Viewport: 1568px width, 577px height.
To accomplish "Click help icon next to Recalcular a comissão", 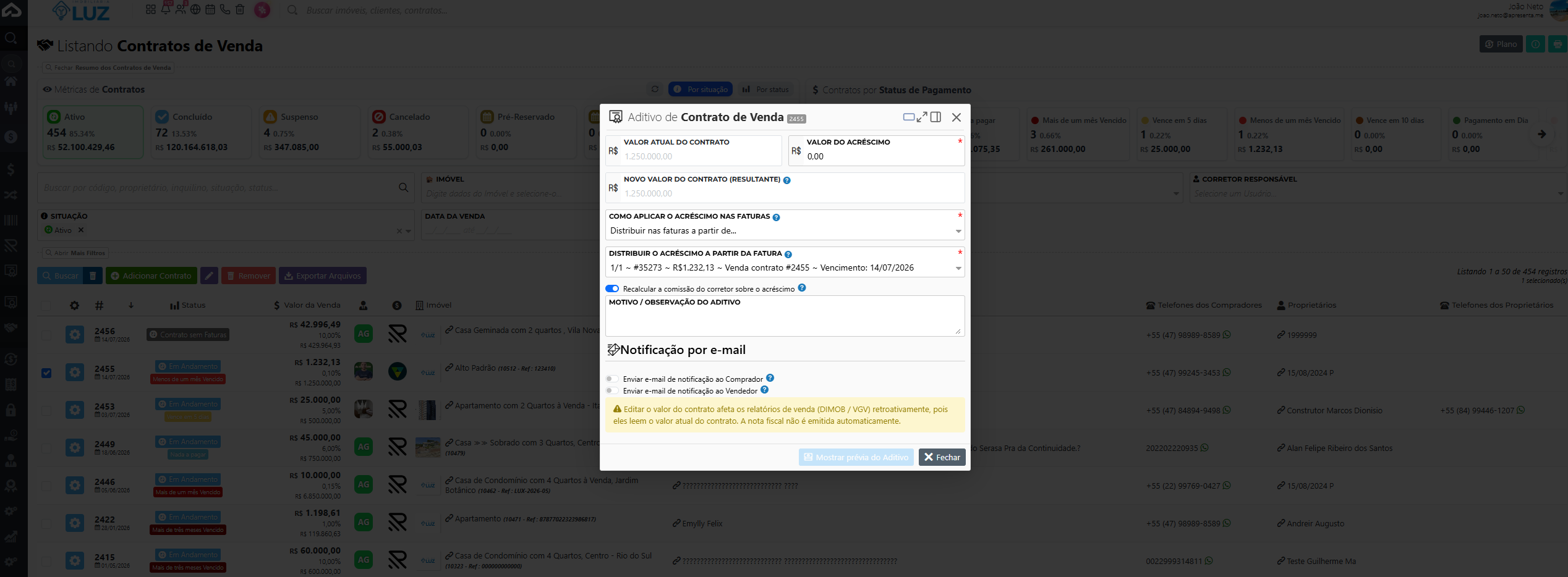I will [x=802, y=288].
